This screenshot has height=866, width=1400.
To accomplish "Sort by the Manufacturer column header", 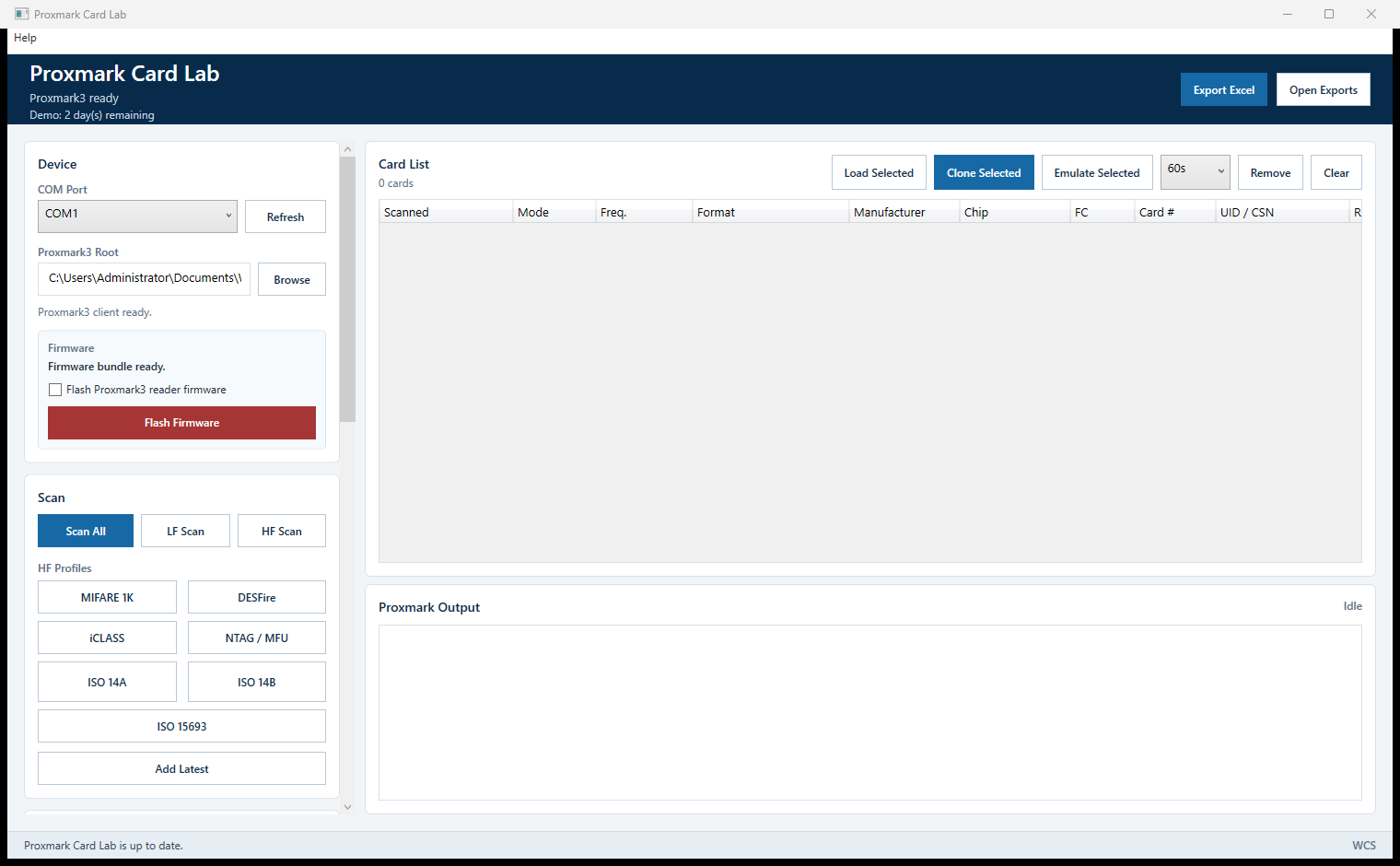I will point(904,212).
